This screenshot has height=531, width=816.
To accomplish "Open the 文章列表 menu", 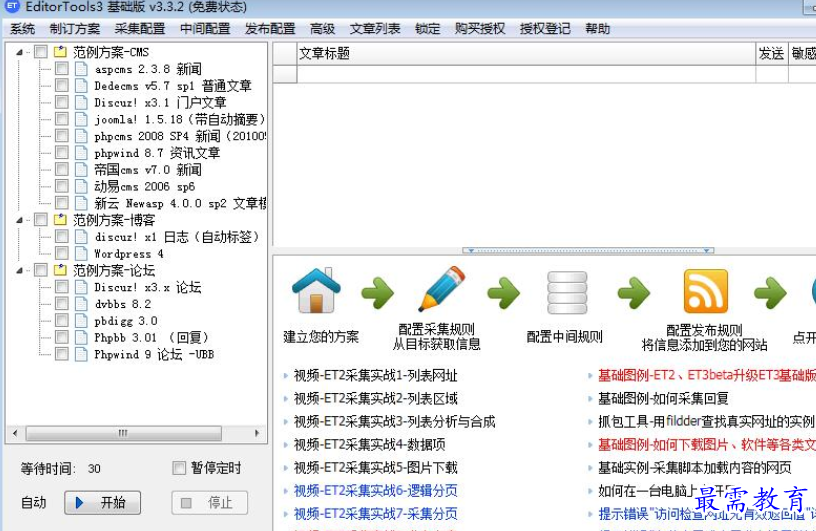I will [x=375, y=29].
